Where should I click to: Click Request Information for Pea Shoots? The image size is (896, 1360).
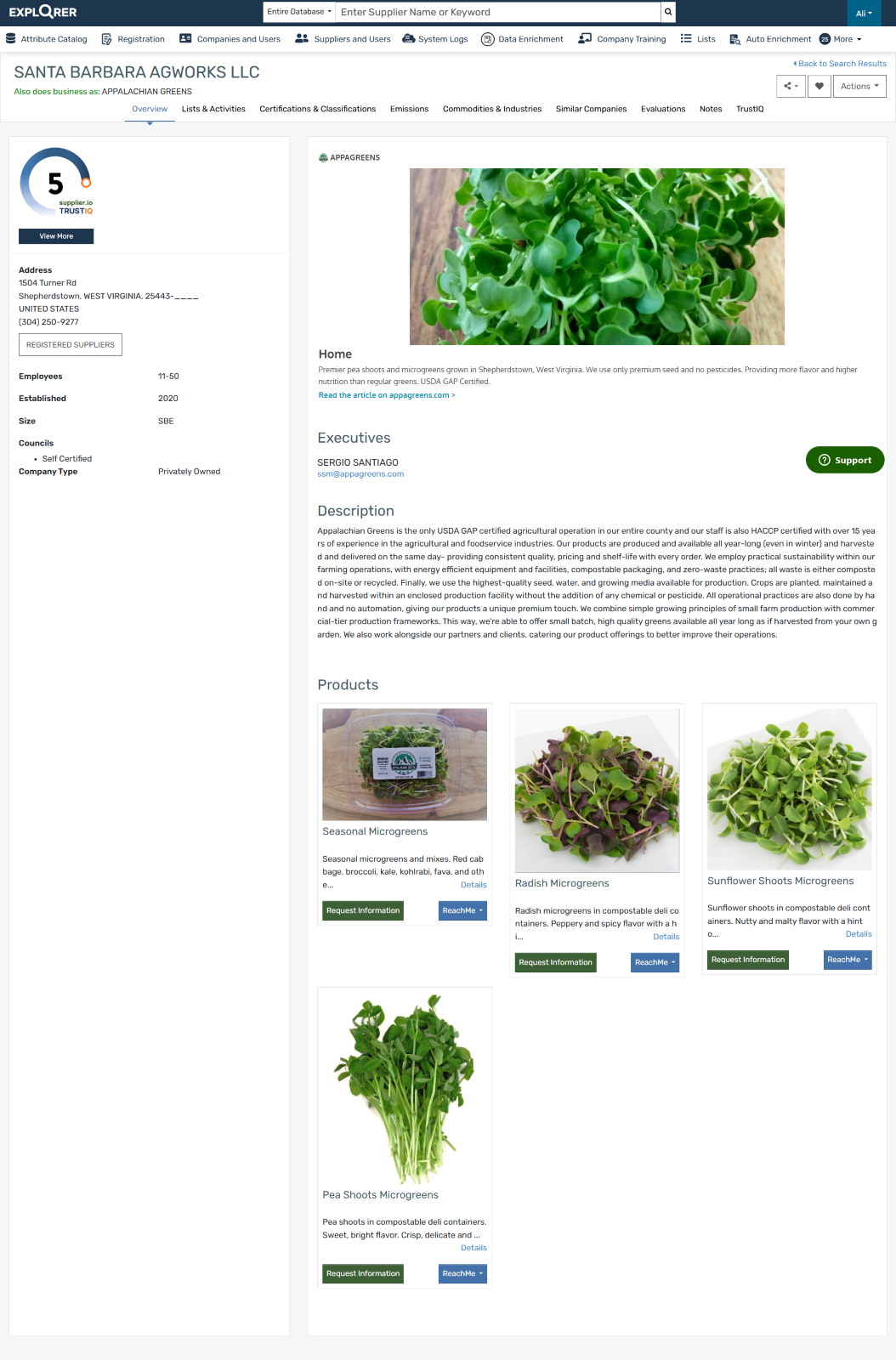pos(363,1273)
